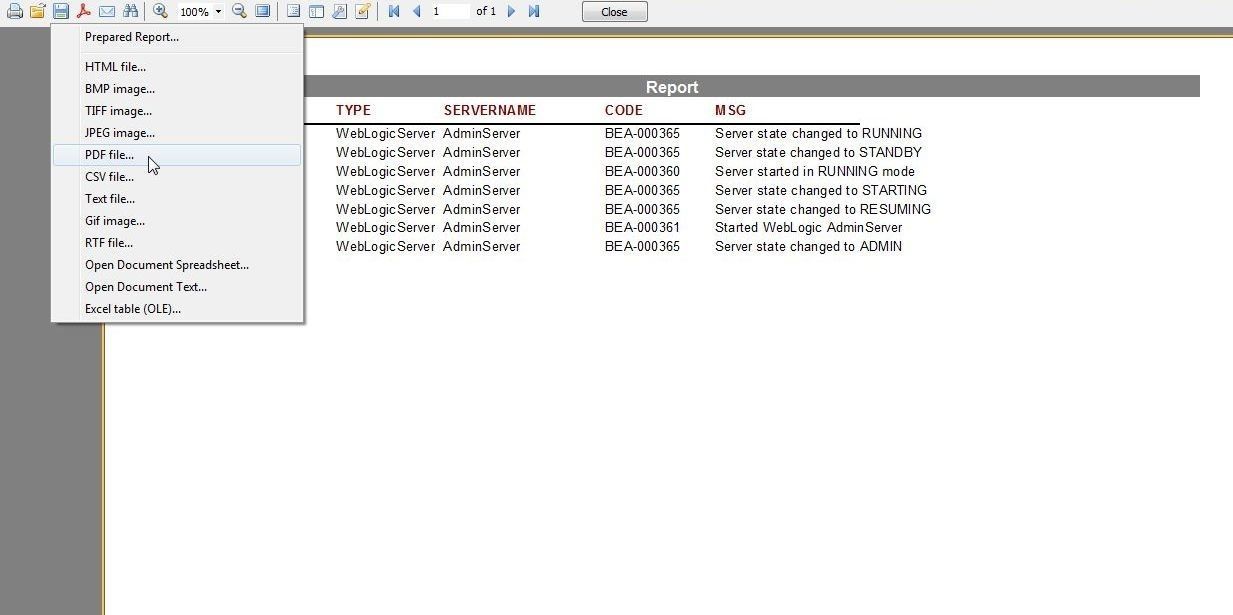This screenshot has width=1233, height=615.
Task: Click the Save (floppy disk) icon
Action: [x=61, y=12]
